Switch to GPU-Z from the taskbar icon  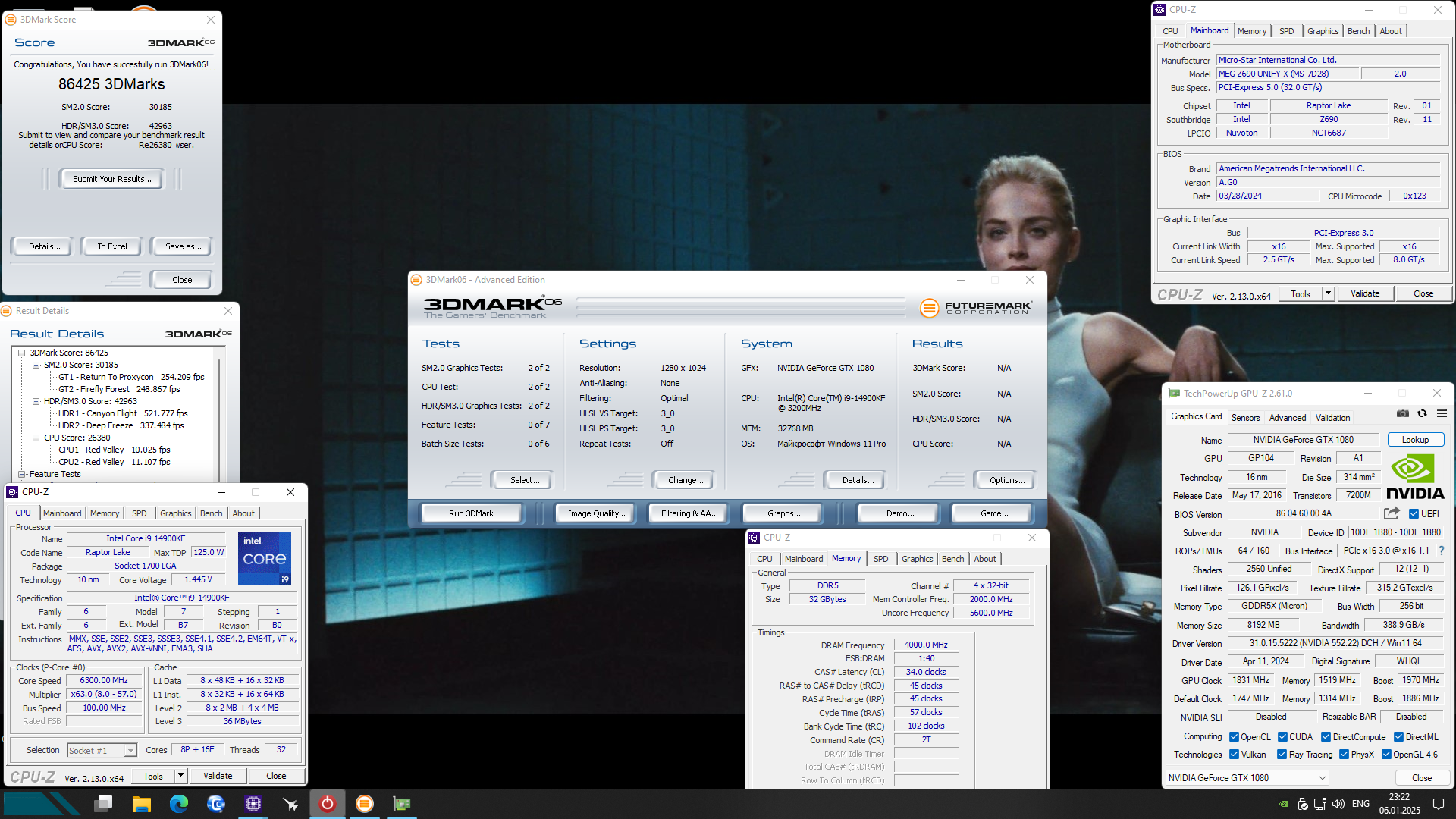pos(401,804)
